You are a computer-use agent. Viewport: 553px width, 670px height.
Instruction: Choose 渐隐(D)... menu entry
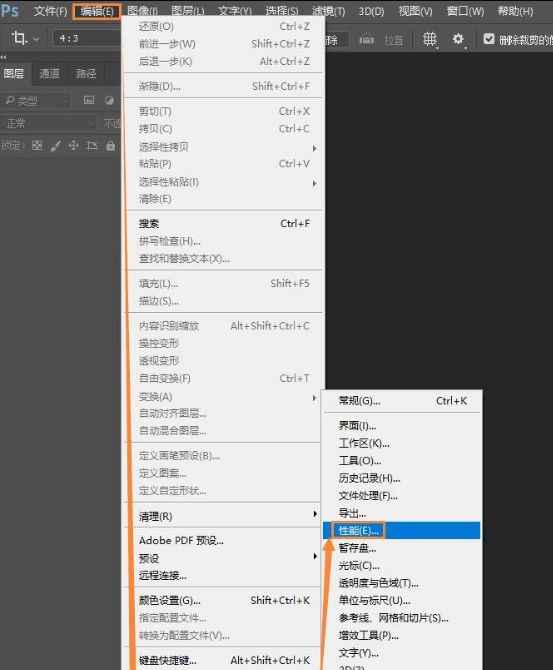coord(224,86)
